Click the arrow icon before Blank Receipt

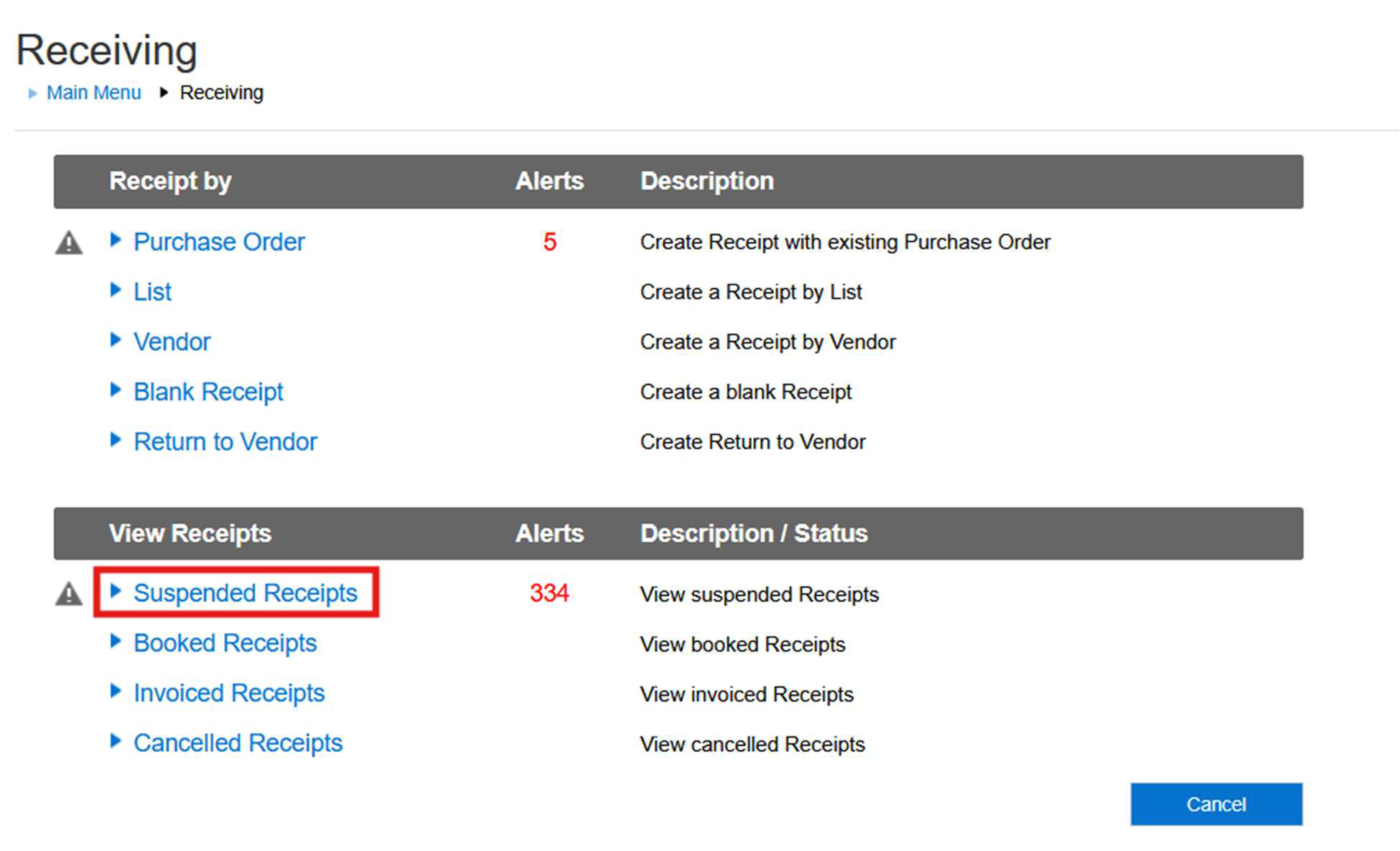pyautogui.click(x=115, y=390)
